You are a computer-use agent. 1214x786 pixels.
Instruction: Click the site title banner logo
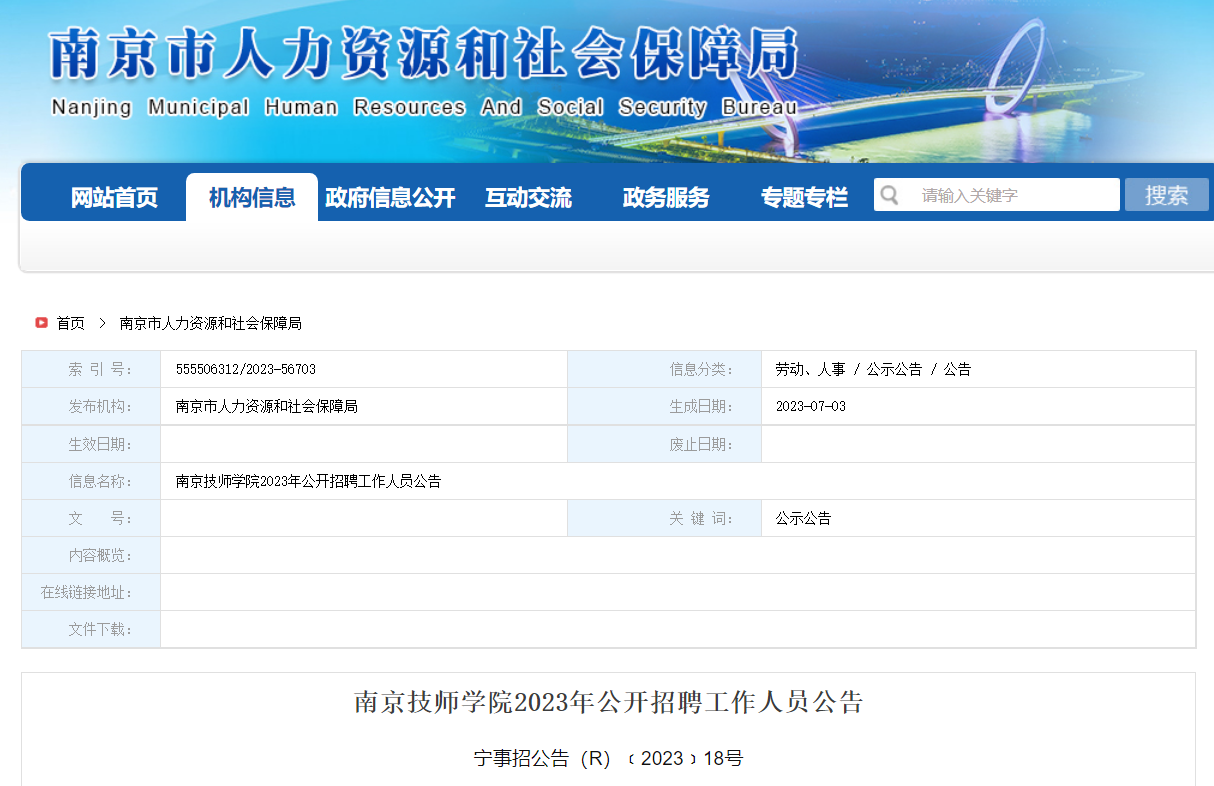point(424,53)
